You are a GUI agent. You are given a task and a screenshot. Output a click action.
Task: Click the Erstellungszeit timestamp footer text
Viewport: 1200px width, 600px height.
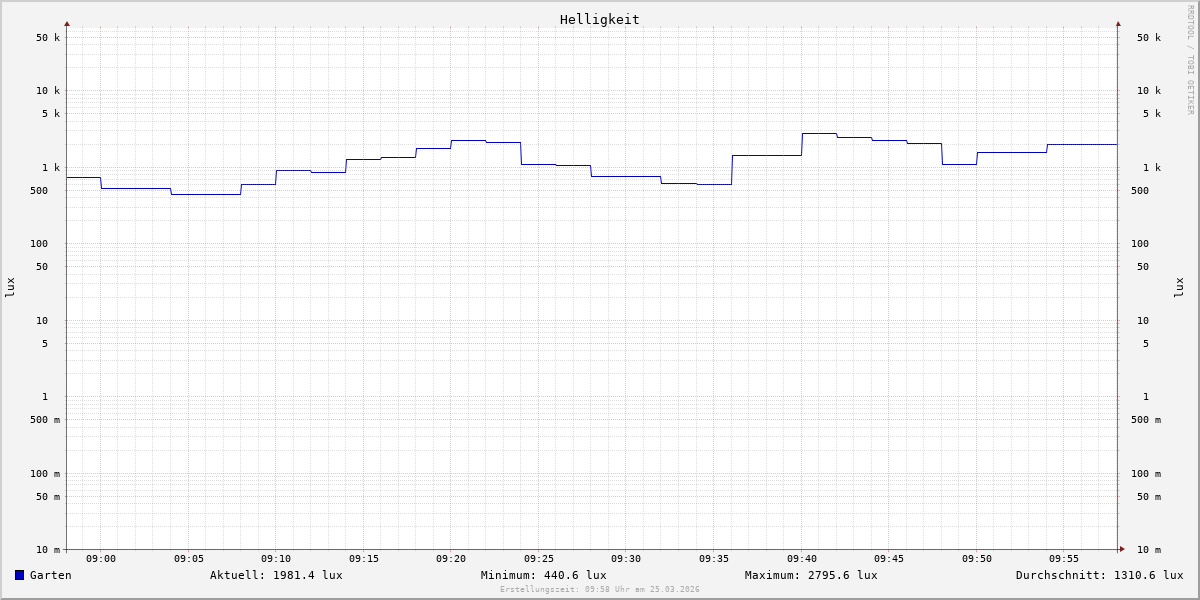[x=600, y=590]
